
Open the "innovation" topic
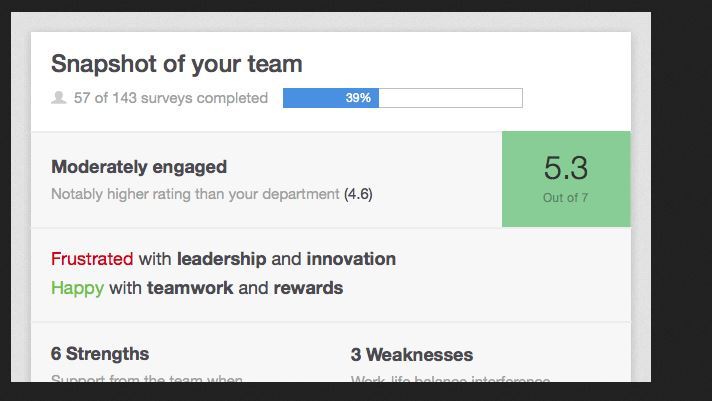(351, 259)
